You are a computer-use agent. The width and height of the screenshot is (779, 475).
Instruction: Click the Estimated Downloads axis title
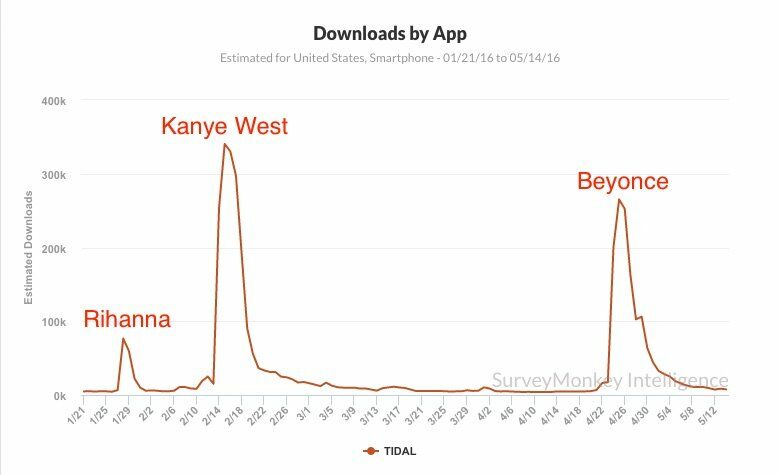pos(28,247)
